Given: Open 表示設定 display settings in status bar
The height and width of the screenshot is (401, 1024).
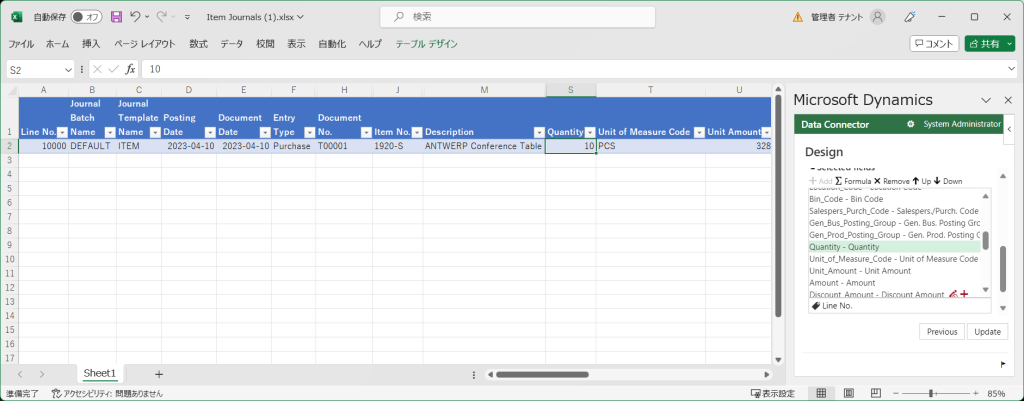Looking at the screenshot, I should [x=773, y=394].
